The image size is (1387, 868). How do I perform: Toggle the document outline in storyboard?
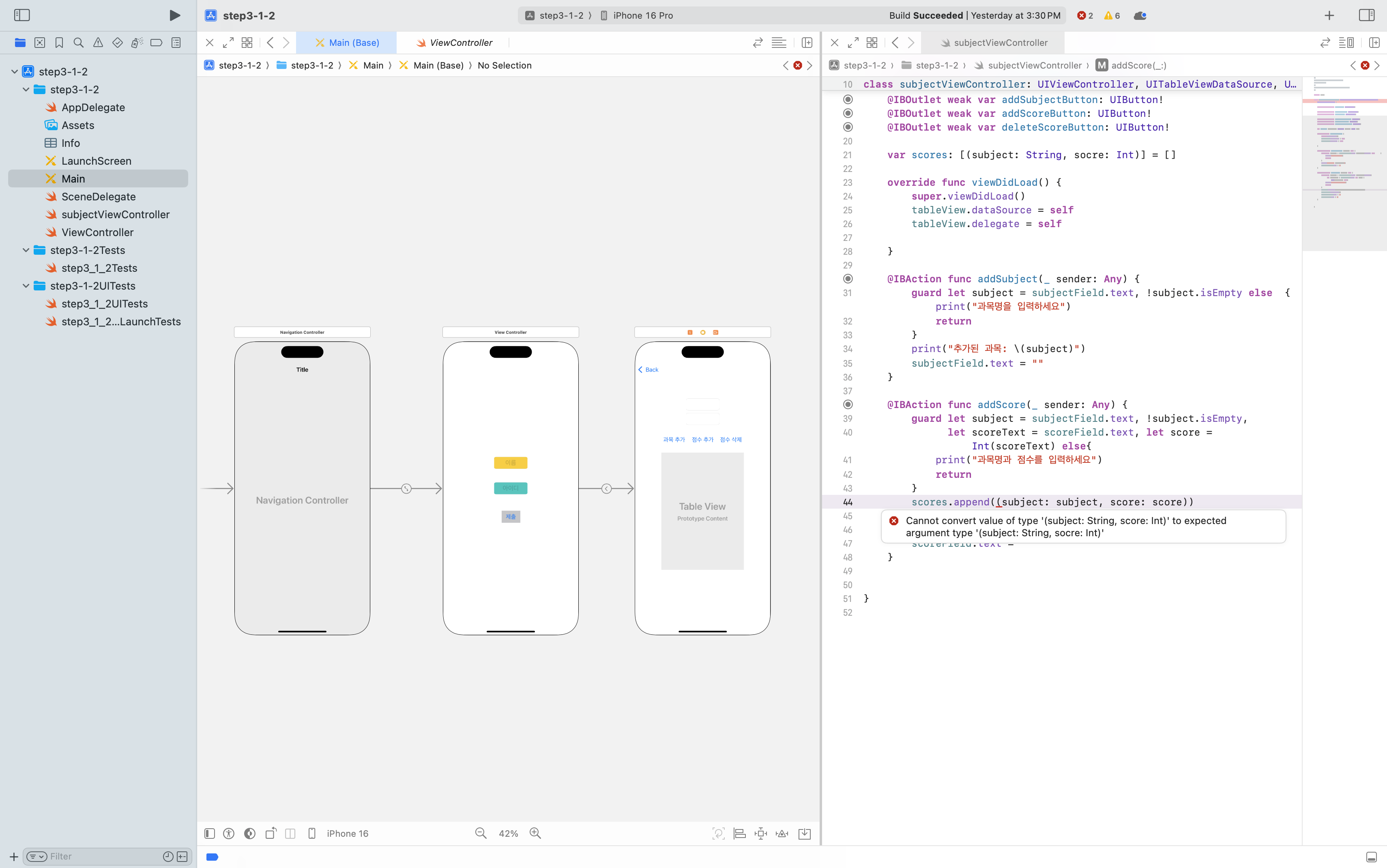coord(209,833)
